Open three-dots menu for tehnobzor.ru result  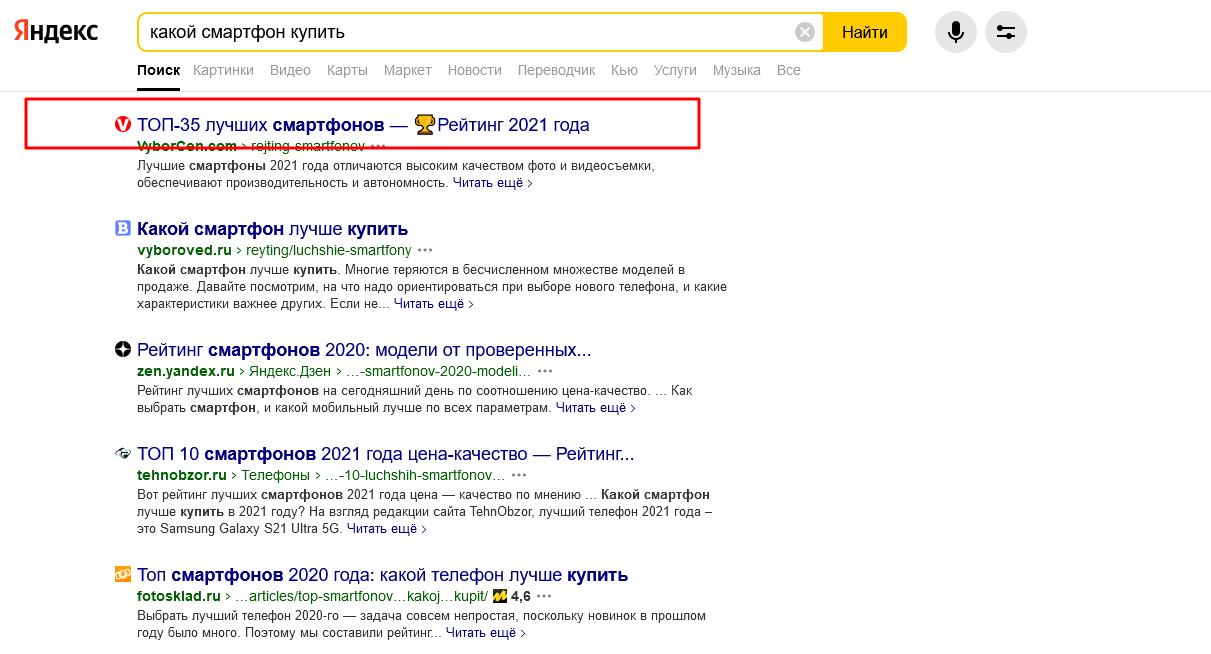click(519, 475)
